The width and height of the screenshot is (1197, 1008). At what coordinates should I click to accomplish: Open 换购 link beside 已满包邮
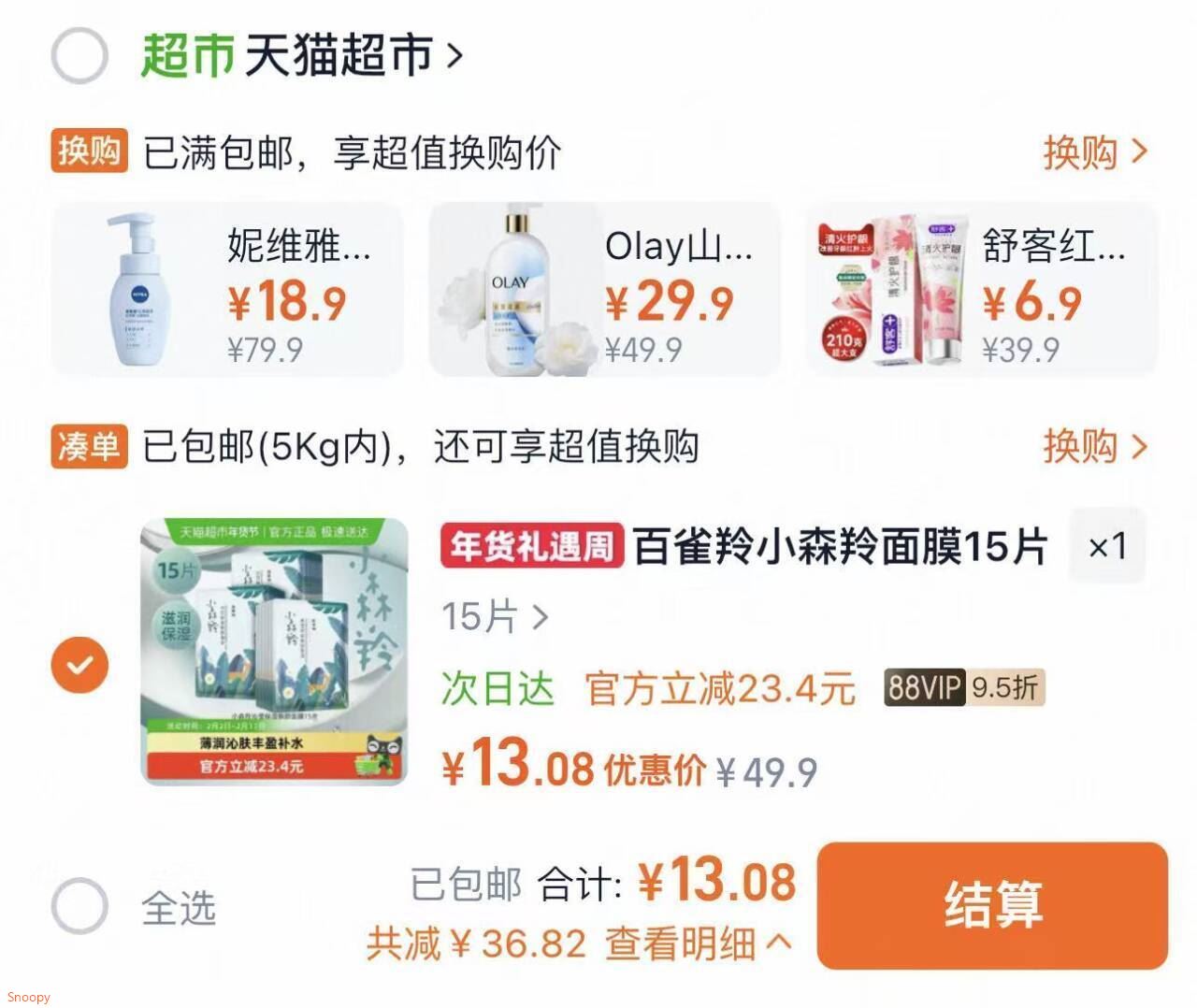[1095, 151]
